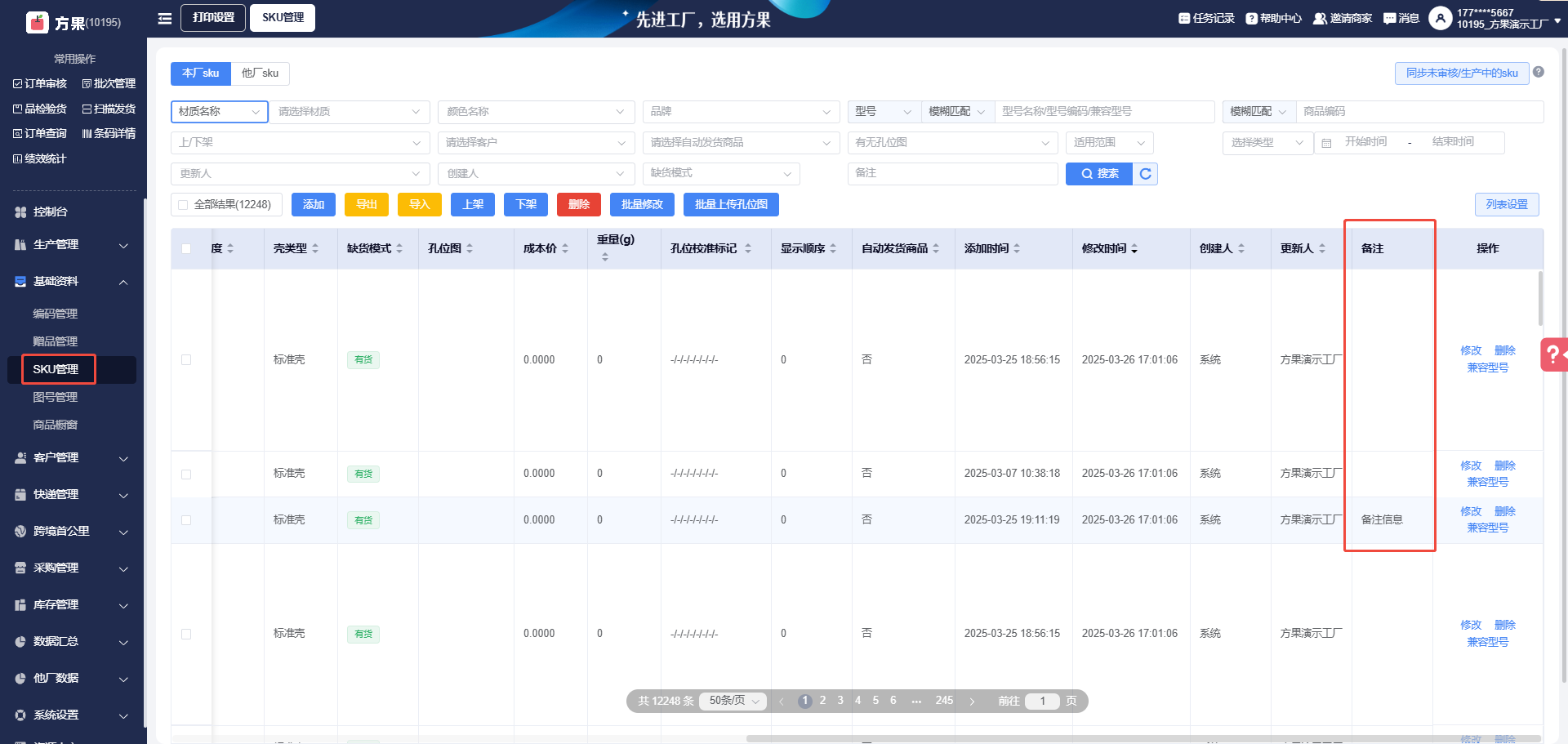
Task: Click the messages icon in header
Action: tap(1389, 19)
